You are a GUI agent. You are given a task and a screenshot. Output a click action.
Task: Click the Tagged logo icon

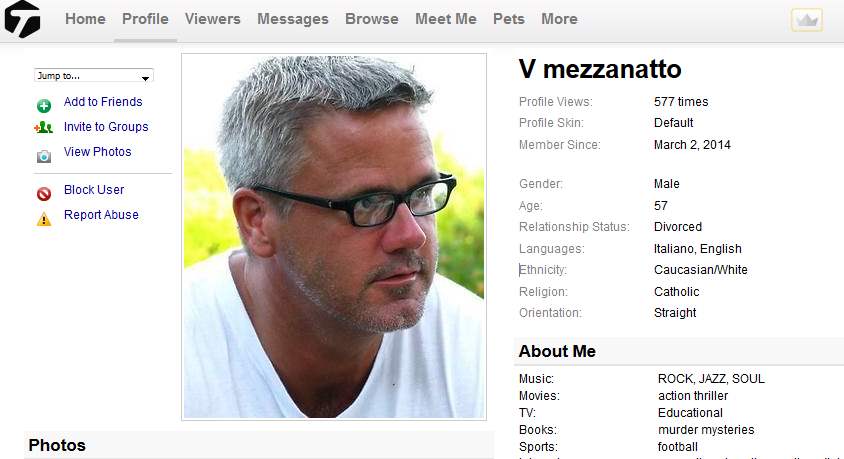coord(22,19)
